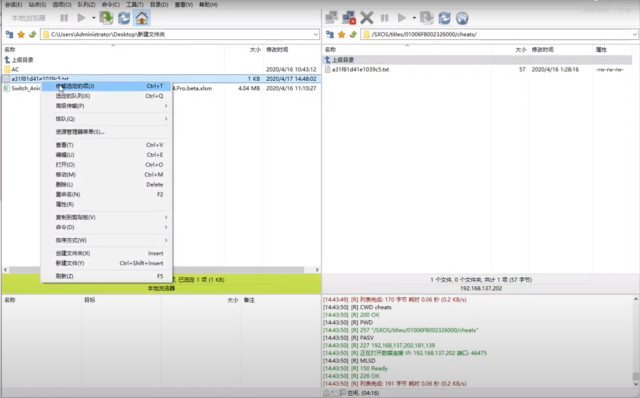This screenshot has height=398, width=640.
Task: Click the globe icon in remote toolbar
Action: tap(462, 18)
